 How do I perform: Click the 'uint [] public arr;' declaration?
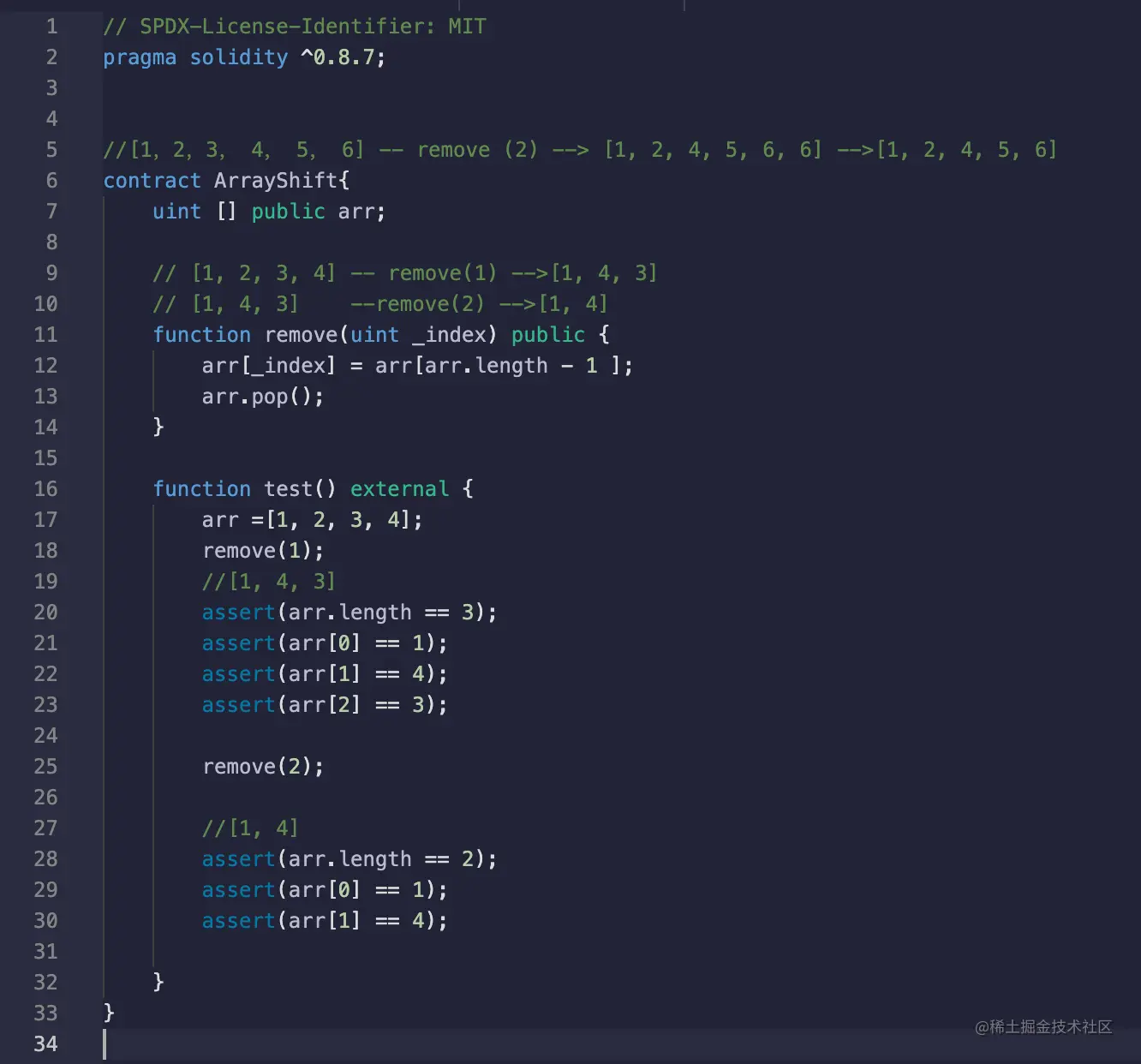(269, 212)
